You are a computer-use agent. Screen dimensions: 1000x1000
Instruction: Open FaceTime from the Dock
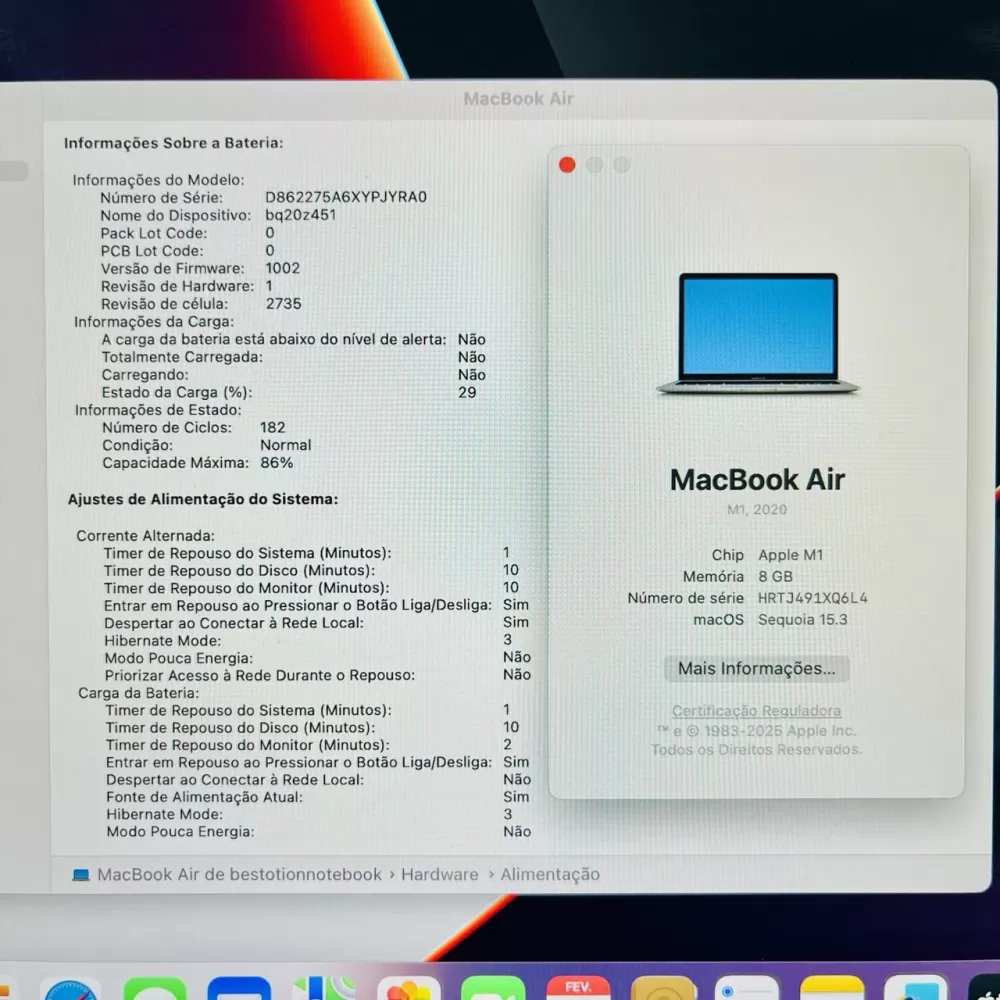[493, 989]
